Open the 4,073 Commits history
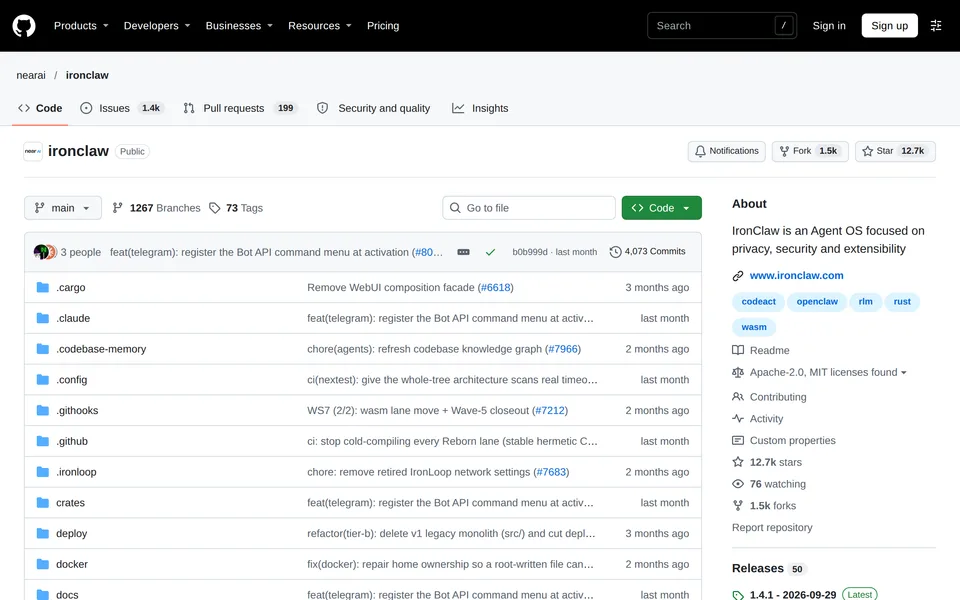Viewport: 960px width, 600px height. [x=648, y=252]
